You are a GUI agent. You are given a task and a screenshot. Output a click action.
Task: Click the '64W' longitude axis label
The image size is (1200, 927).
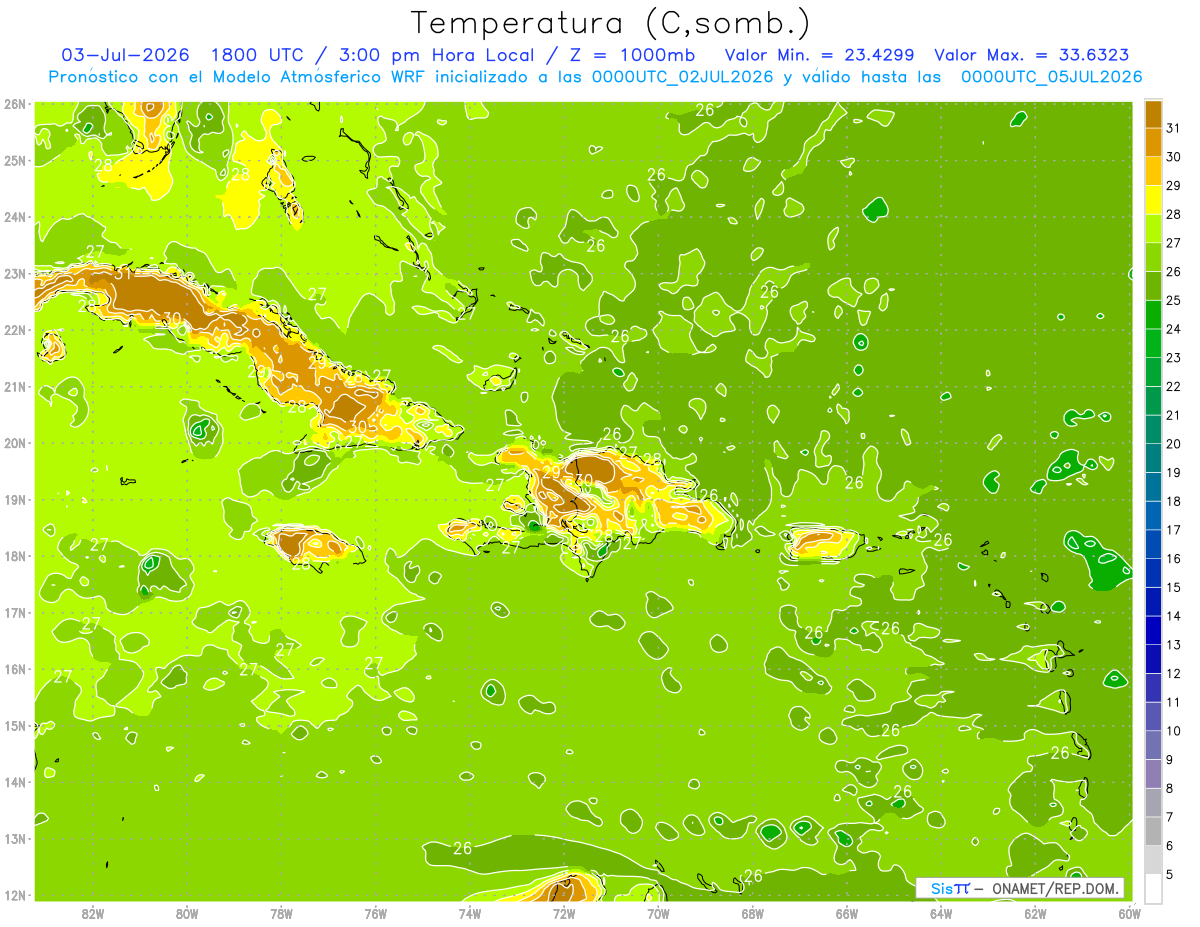click(x=941, y=913)
